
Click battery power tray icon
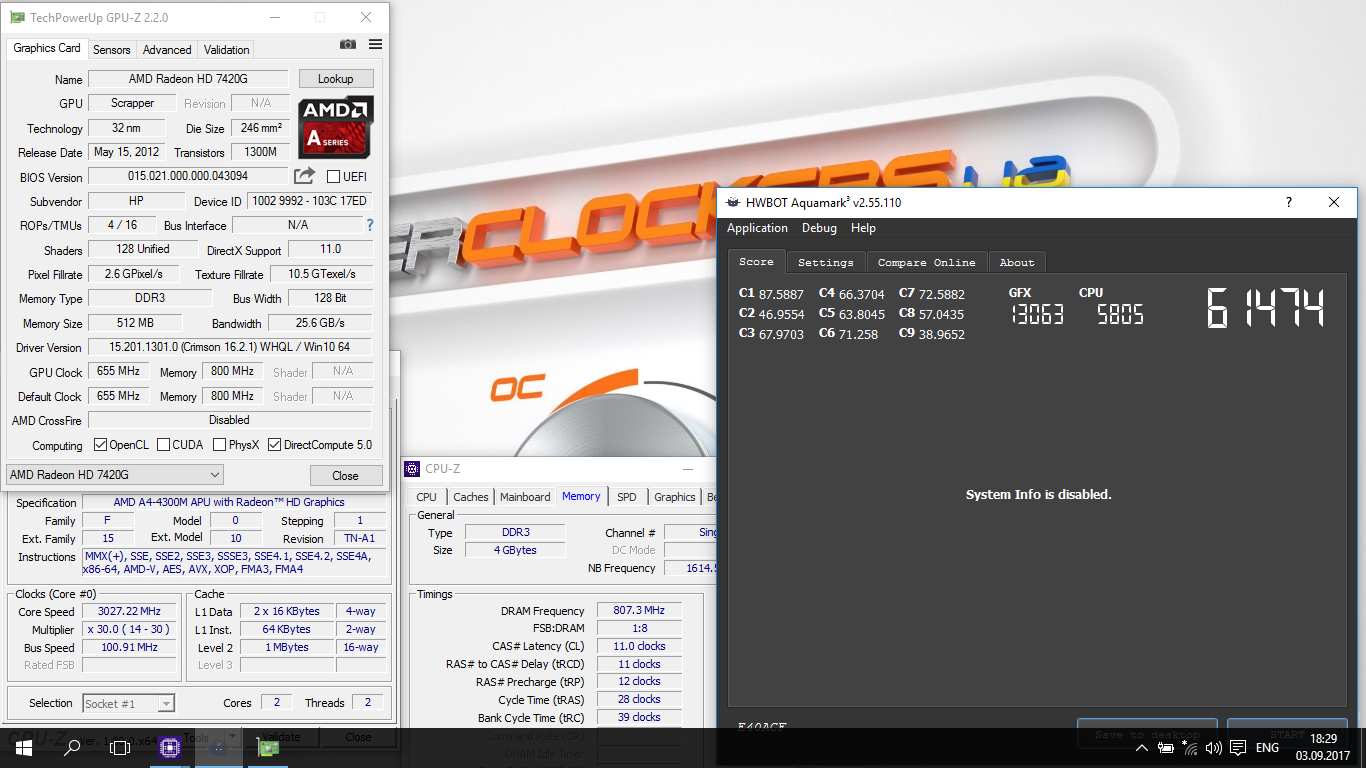(x=1165, y=747)
